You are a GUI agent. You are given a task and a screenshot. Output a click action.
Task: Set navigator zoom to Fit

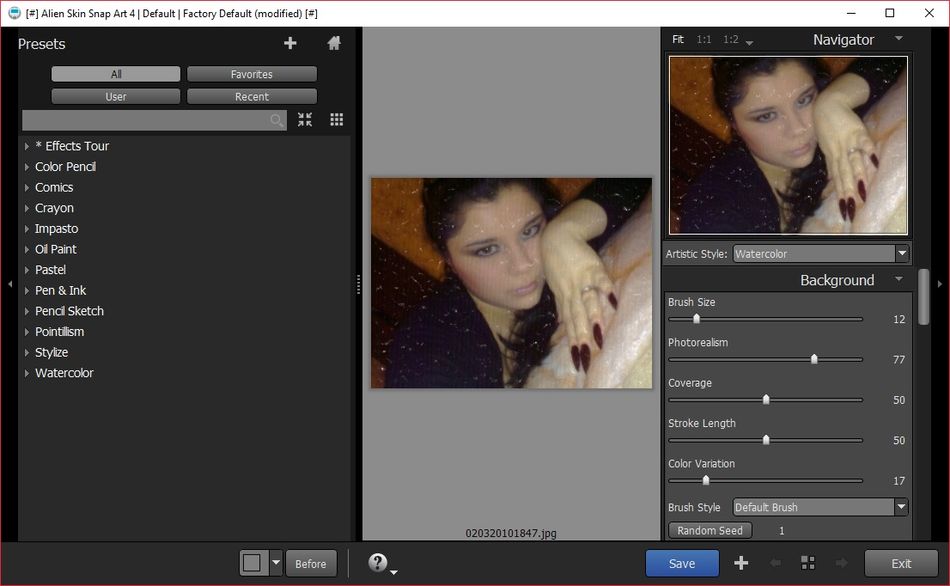pyautogui.click(x=678, y=39)
